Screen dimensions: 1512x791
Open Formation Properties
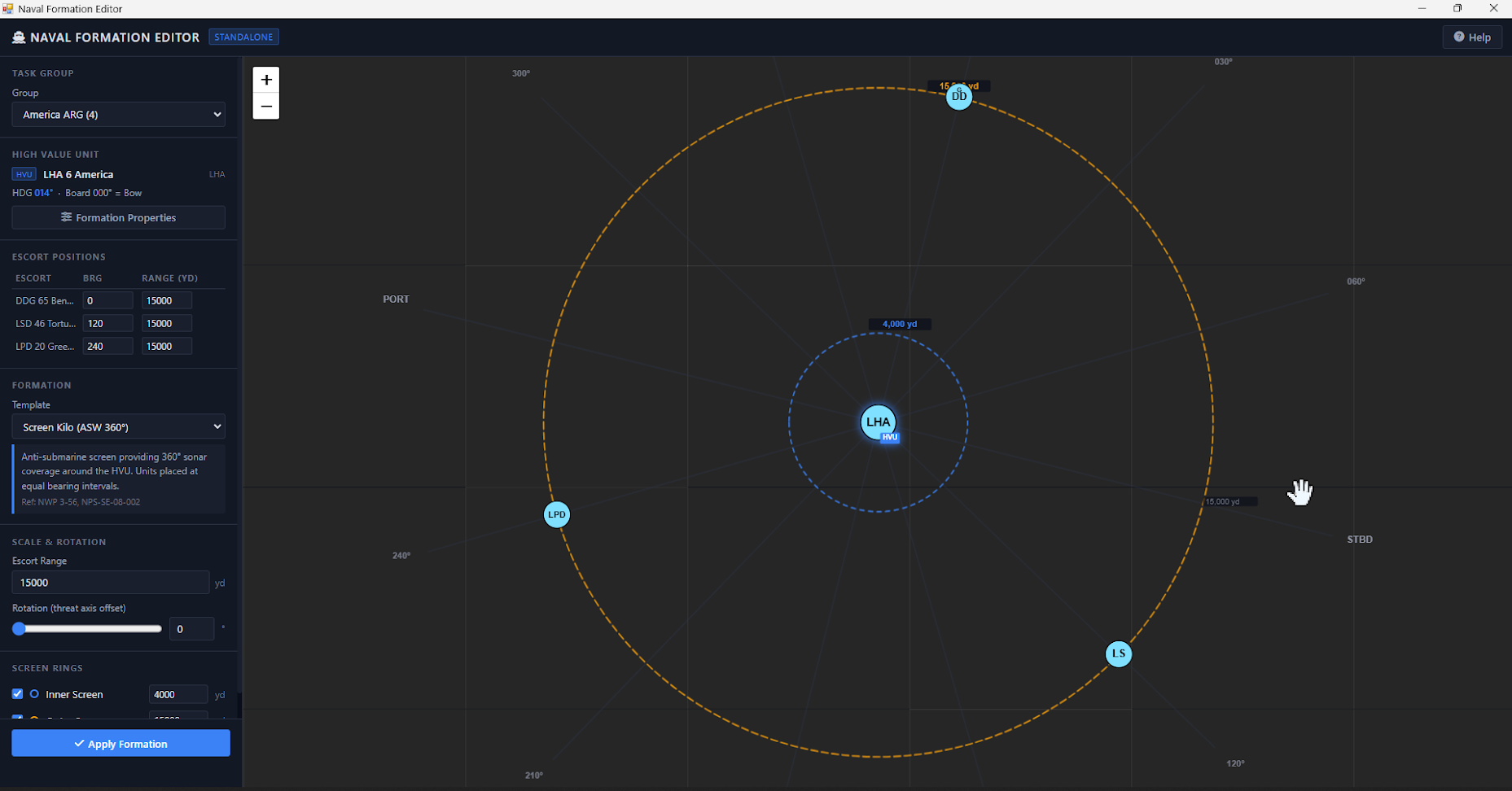[119, 218]
